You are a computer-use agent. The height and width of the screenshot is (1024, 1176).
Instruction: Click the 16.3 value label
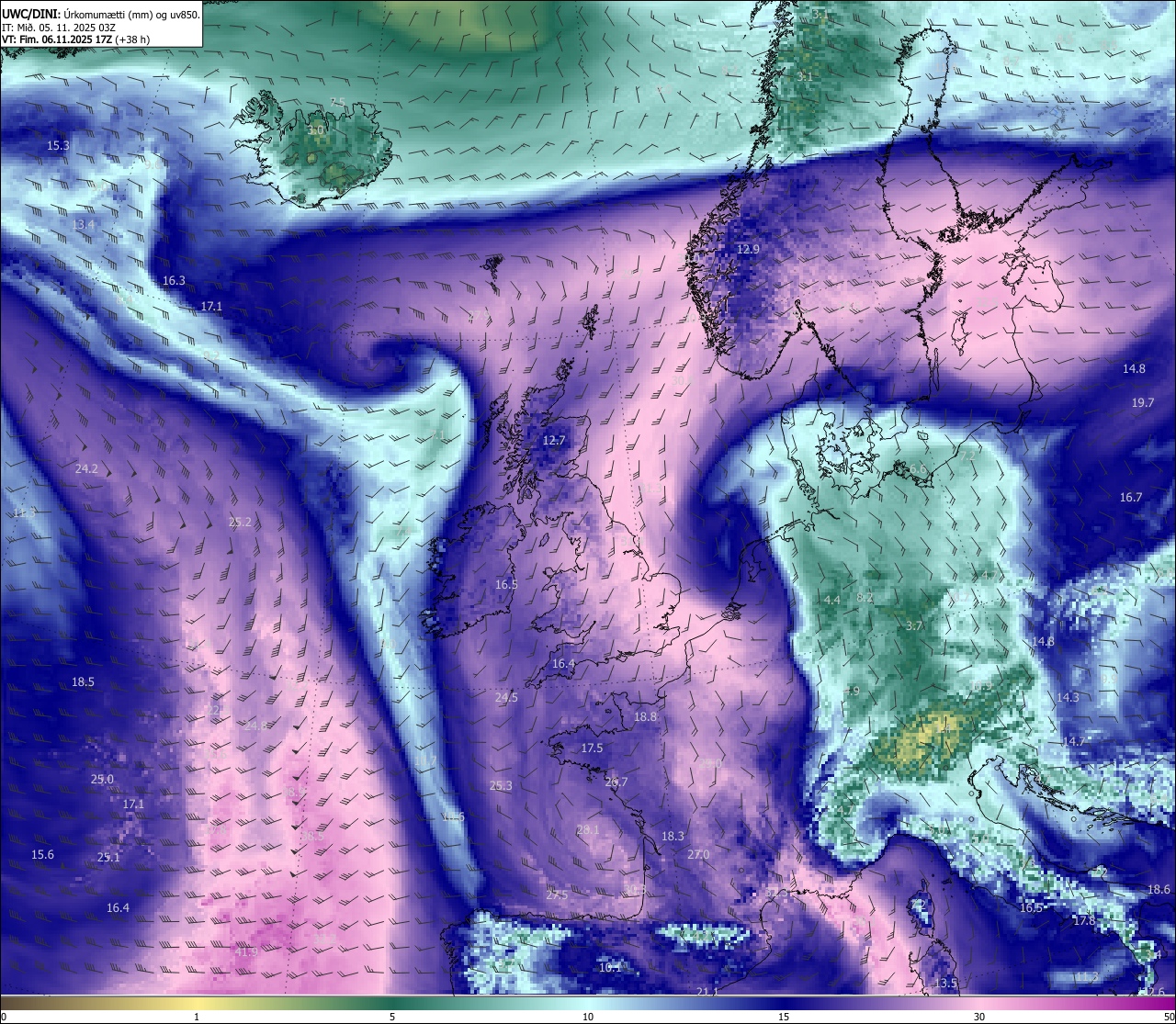pos(174,280)
